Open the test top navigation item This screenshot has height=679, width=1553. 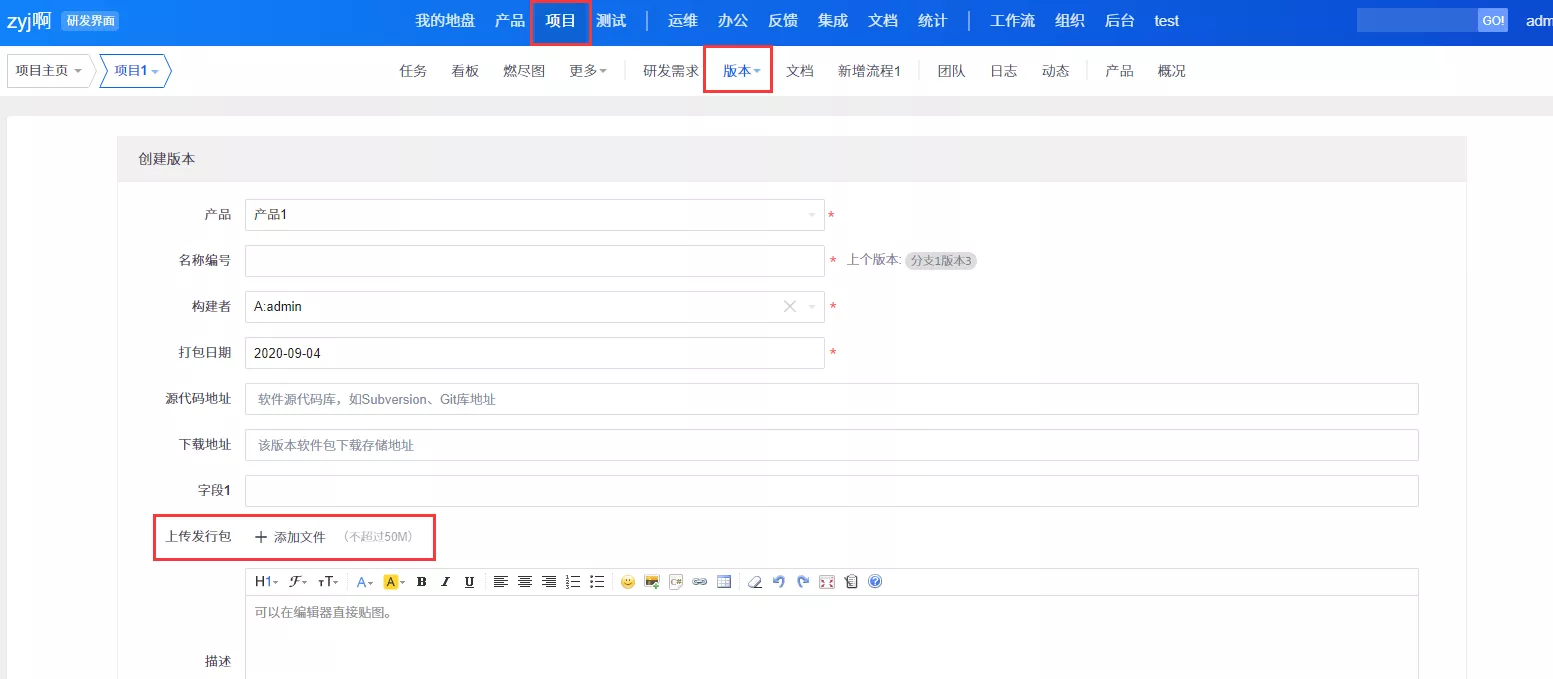(x=1167, y=21)
